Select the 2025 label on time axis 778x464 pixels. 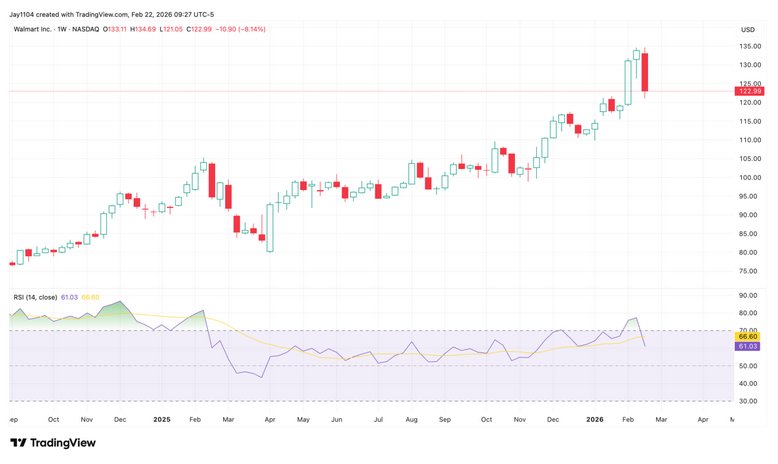click(x=162, y=422)
